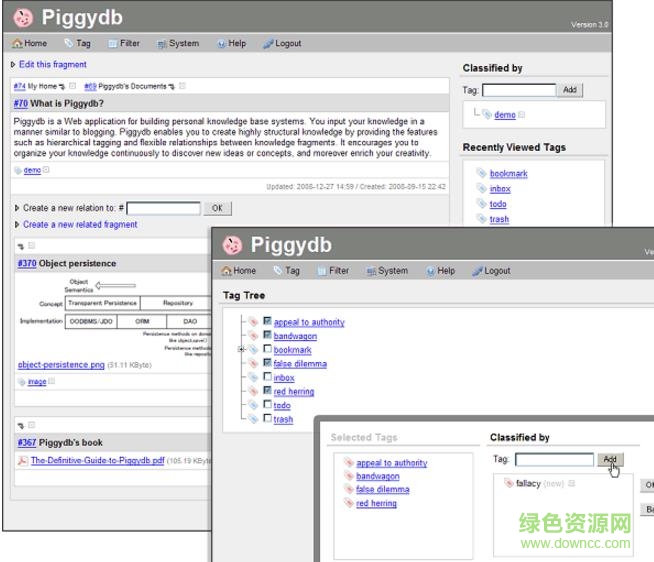Click tag icon next to inbox in Recently Viewed Tags
Screen dimensions: 654x562
point(482,188)
